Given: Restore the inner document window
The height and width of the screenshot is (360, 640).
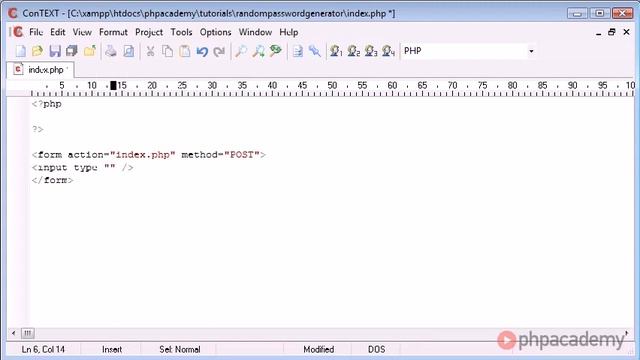Looking at the screenshot, I should (611, 32).
